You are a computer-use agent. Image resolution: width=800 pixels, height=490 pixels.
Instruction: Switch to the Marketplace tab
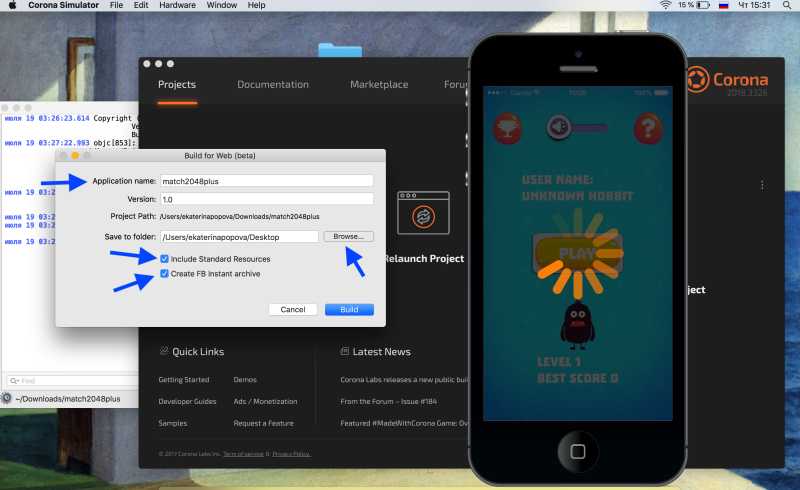click(379, 85)
